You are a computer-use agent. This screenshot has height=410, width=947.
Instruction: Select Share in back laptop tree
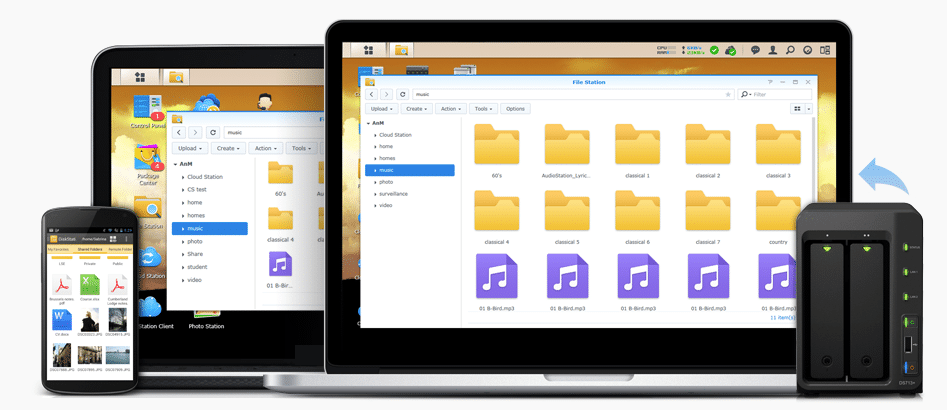[x=195, y=254]
